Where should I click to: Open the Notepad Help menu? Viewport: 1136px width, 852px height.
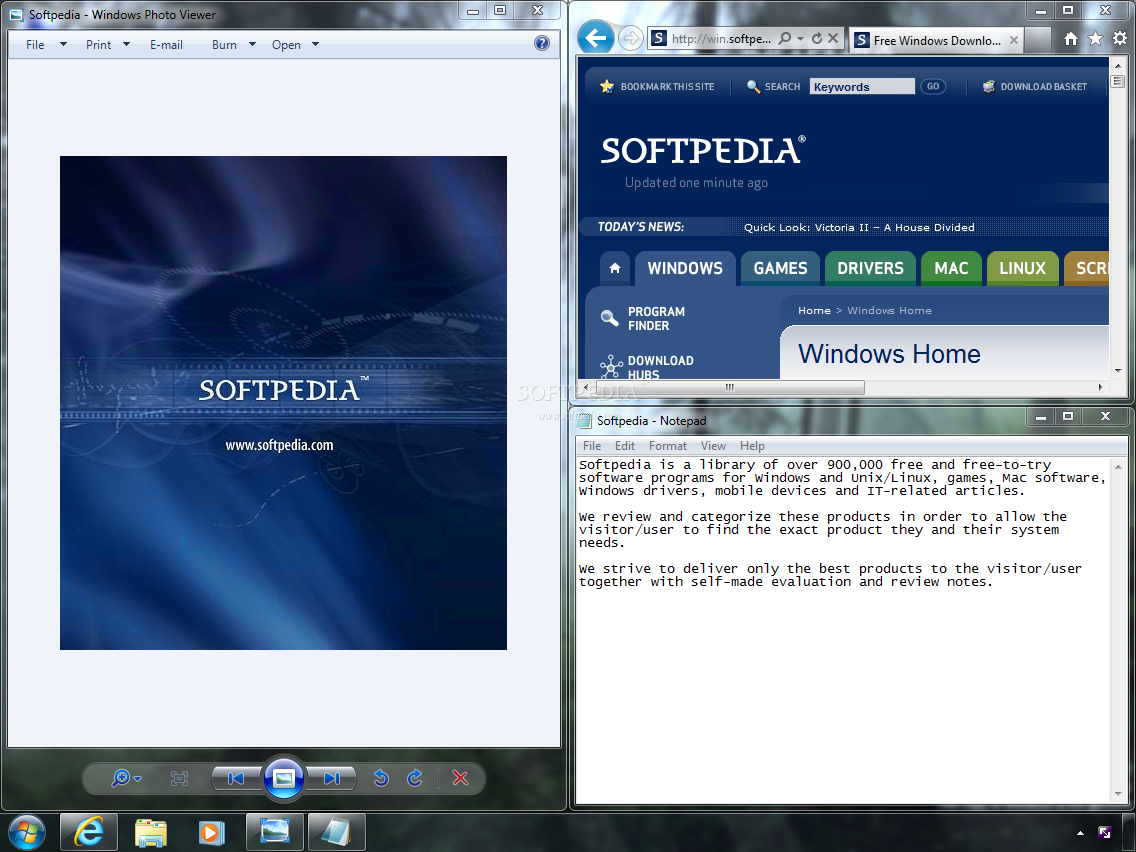click(x=752, y=446)
